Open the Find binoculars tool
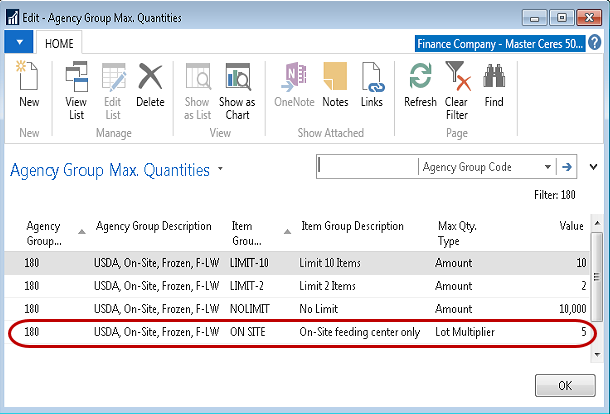 coord(494,84)
